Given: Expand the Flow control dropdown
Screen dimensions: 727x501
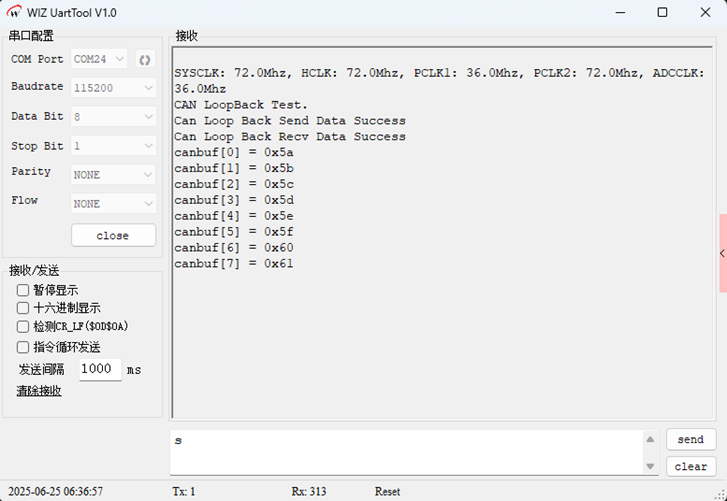Looking at the screenshot, I should pyautogui.click(x=113, y=204).
